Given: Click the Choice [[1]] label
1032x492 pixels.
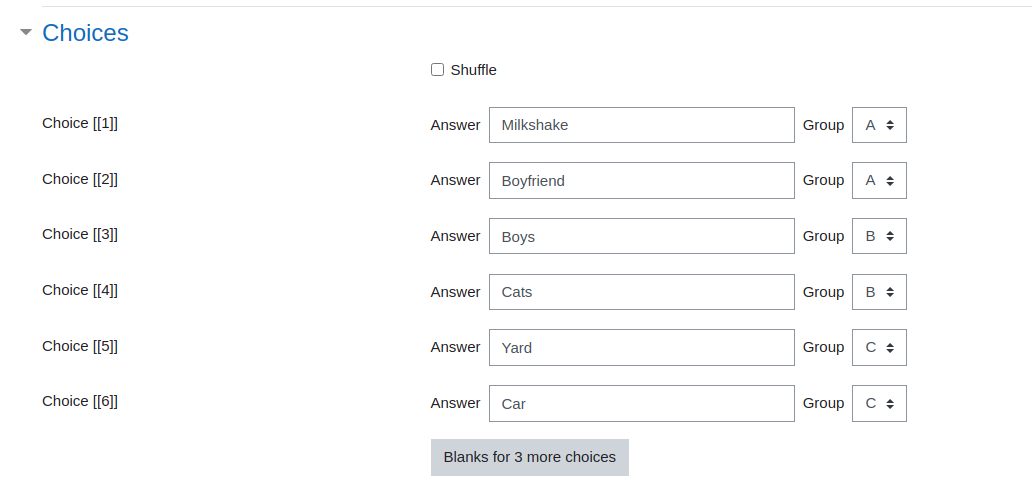Looking at the screenshot, I should tap(80, 123).
